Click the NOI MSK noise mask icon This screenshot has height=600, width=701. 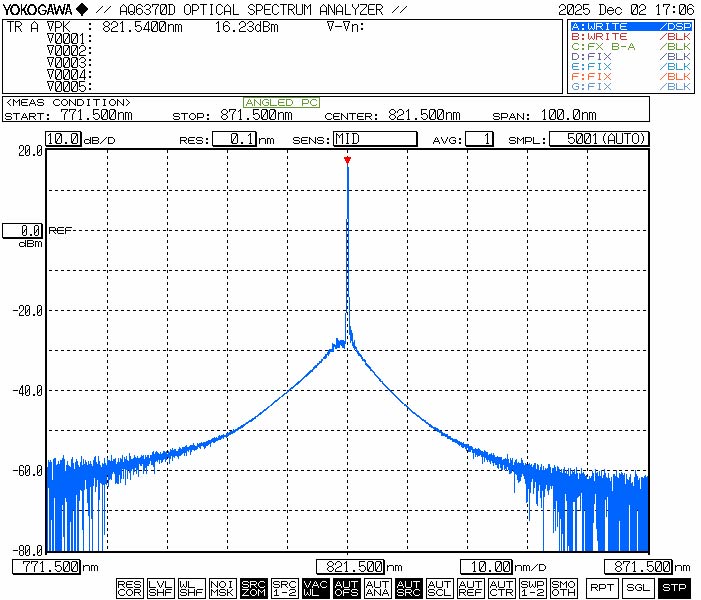222,588
